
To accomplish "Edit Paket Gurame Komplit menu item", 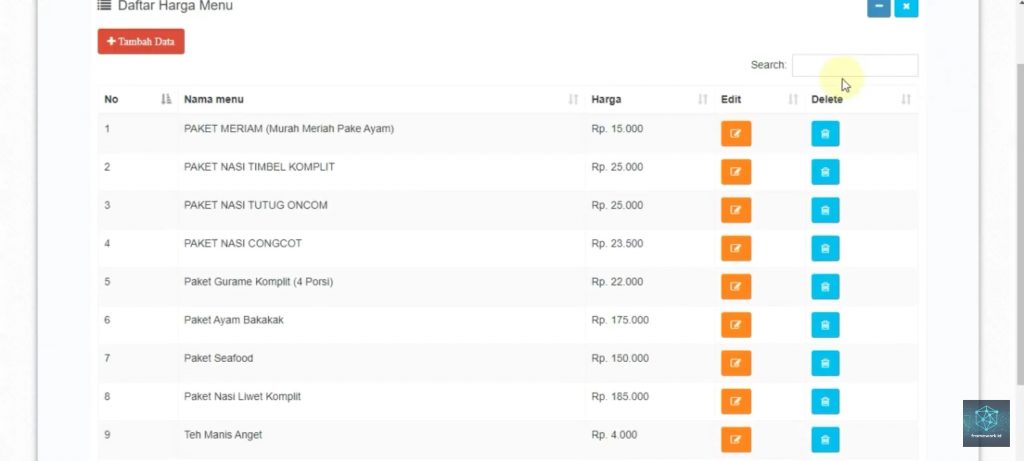I will (x=735, y=287).
